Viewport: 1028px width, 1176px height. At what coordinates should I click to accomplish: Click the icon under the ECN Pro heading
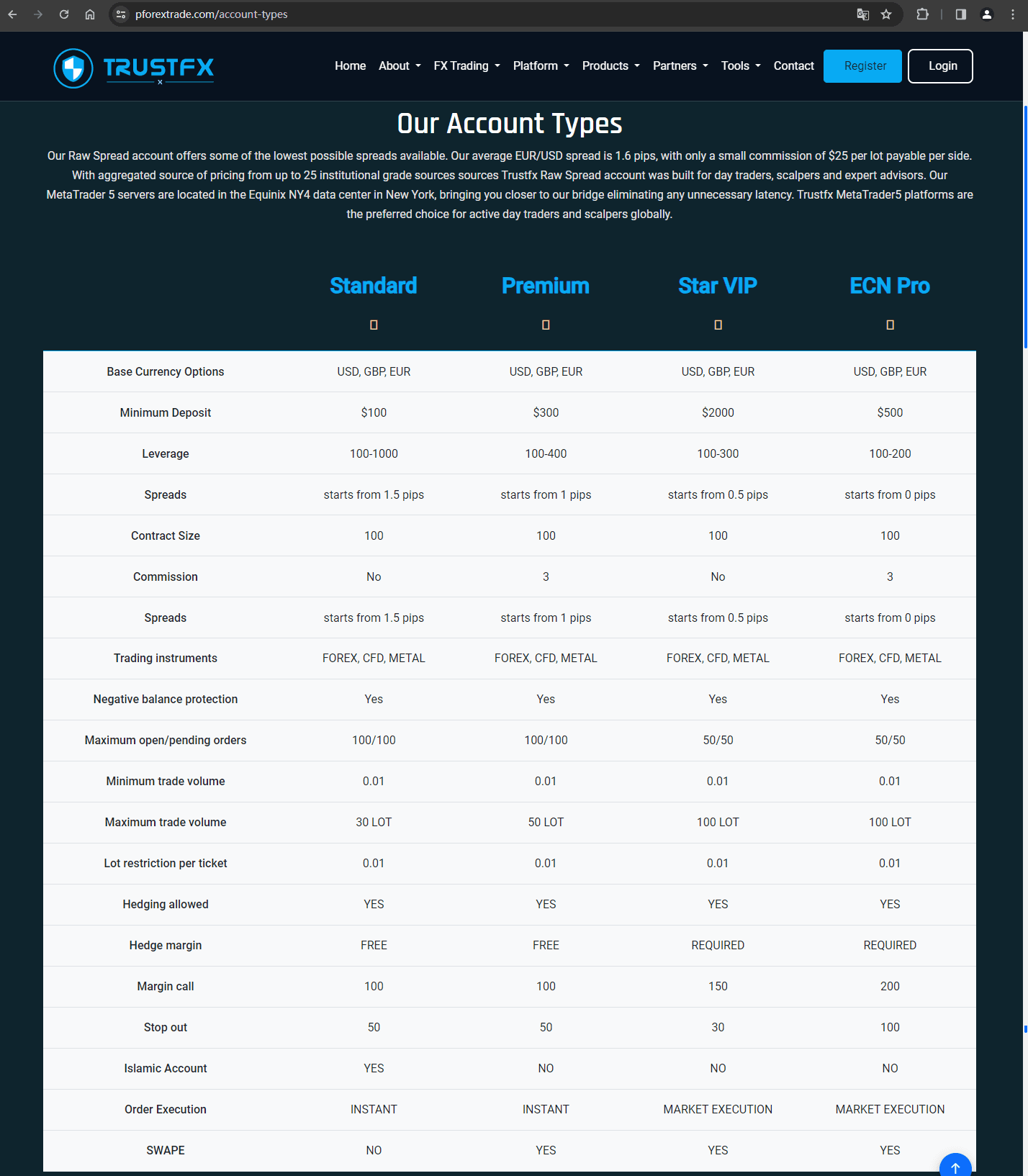[890, 325]
